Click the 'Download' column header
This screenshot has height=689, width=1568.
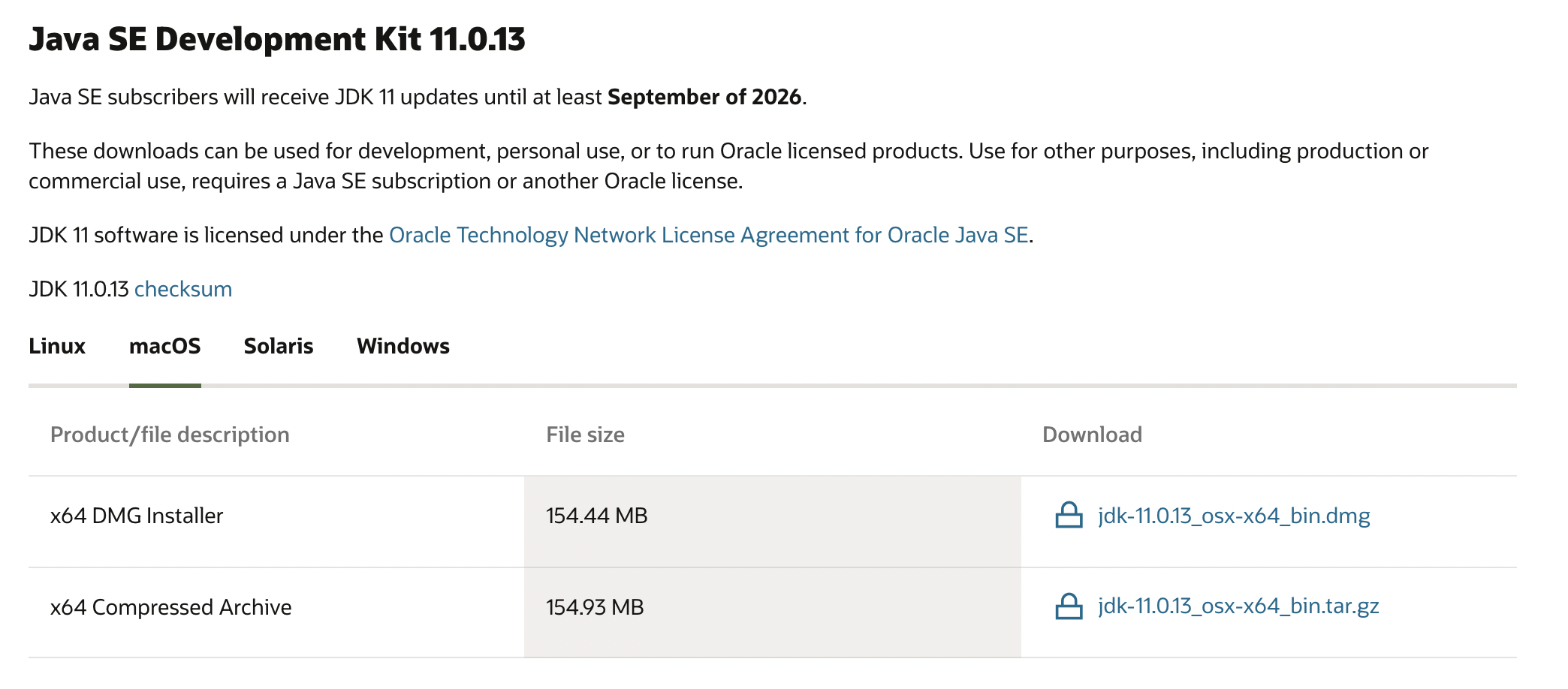tap(1092, 435)
